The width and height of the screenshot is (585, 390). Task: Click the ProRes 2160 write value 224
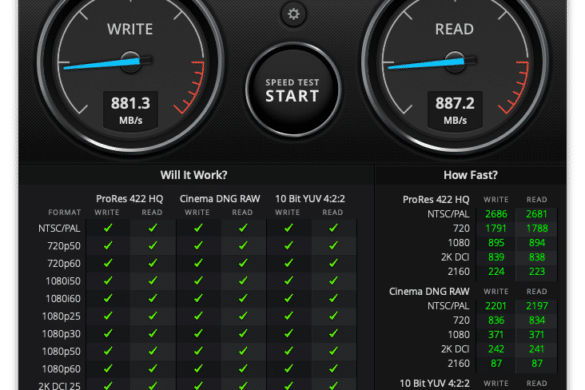pyautogui.click(x=496, y=271)
